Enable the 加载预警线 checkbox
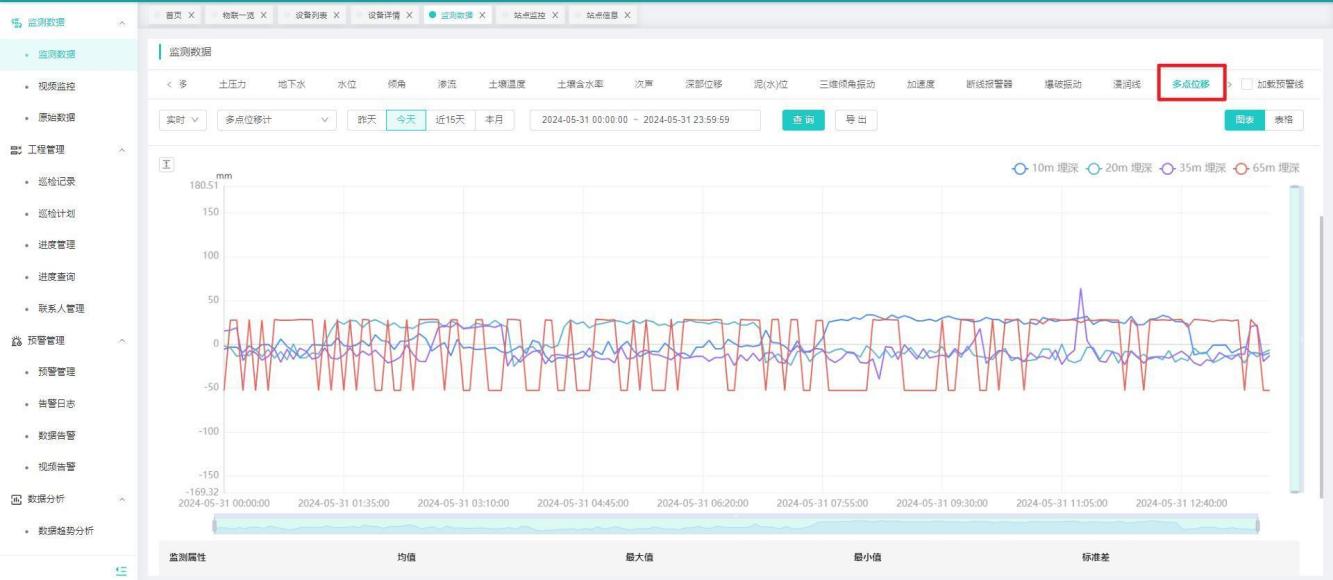The width and height of the screenshot is (1333, 580). tap(1246, 84)
